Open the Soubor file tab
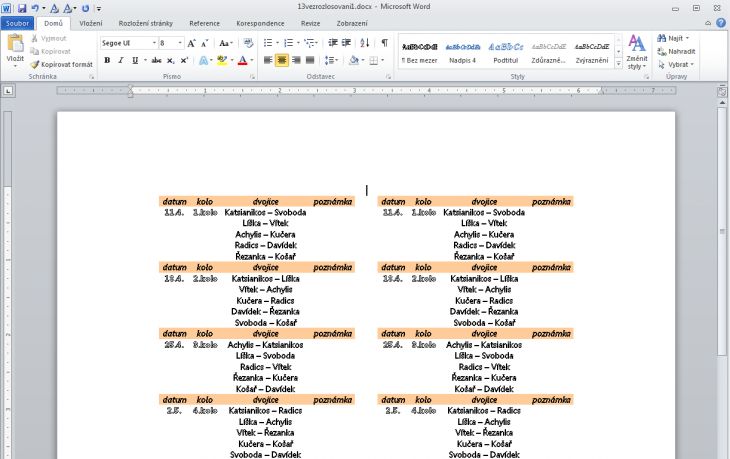This screenshot has height=459, width=730. pyautogui.click(x=17, y=23)
